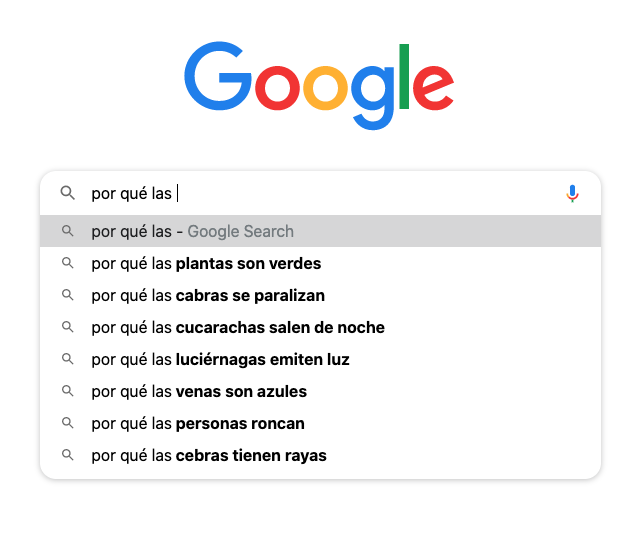The width and height of the screenshot is (639, 537).
Task: Click the microphone voice search icon
Action: pos(572,194)
